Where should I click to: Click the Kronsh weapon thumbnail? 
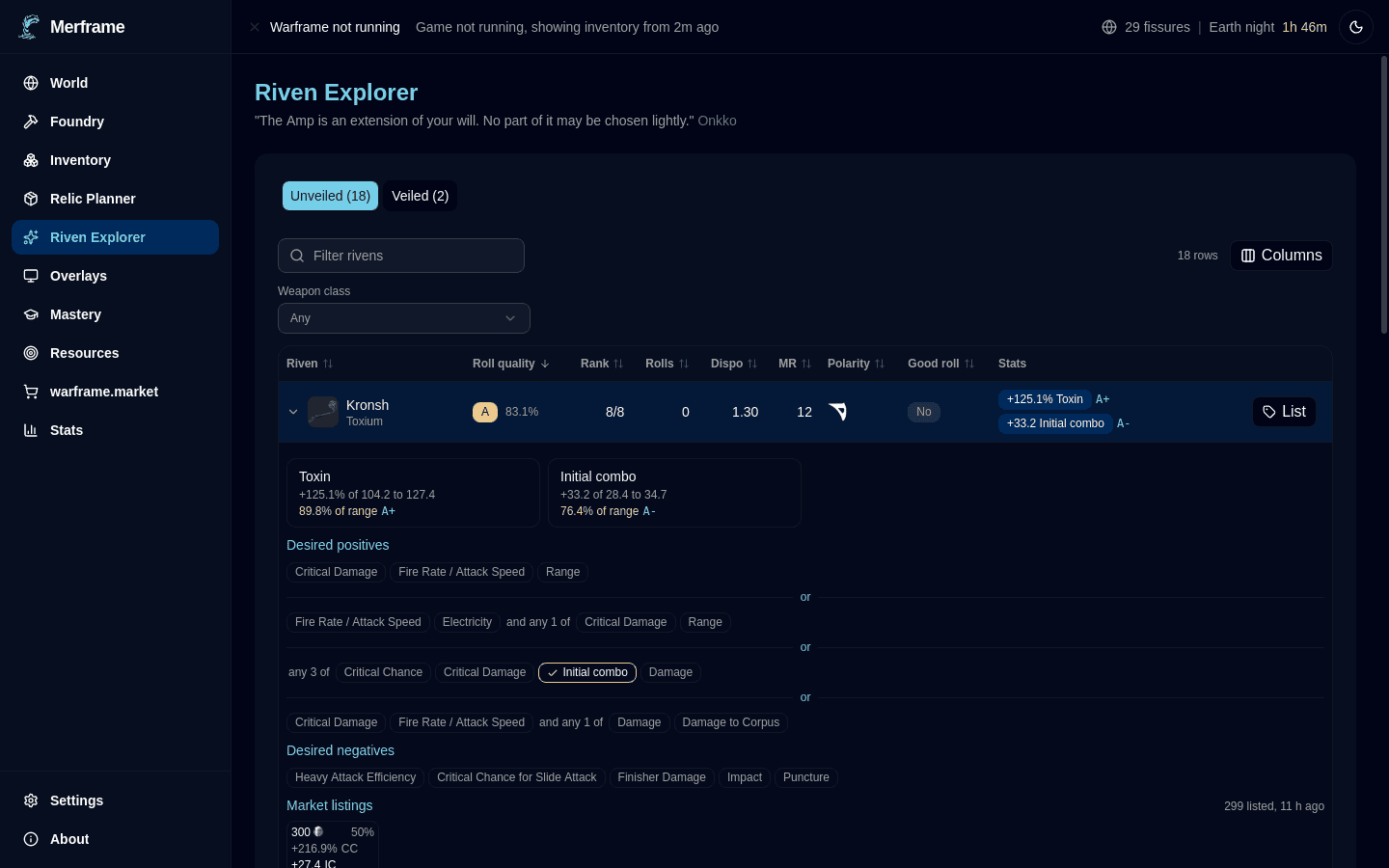click(x=323, y=412)
